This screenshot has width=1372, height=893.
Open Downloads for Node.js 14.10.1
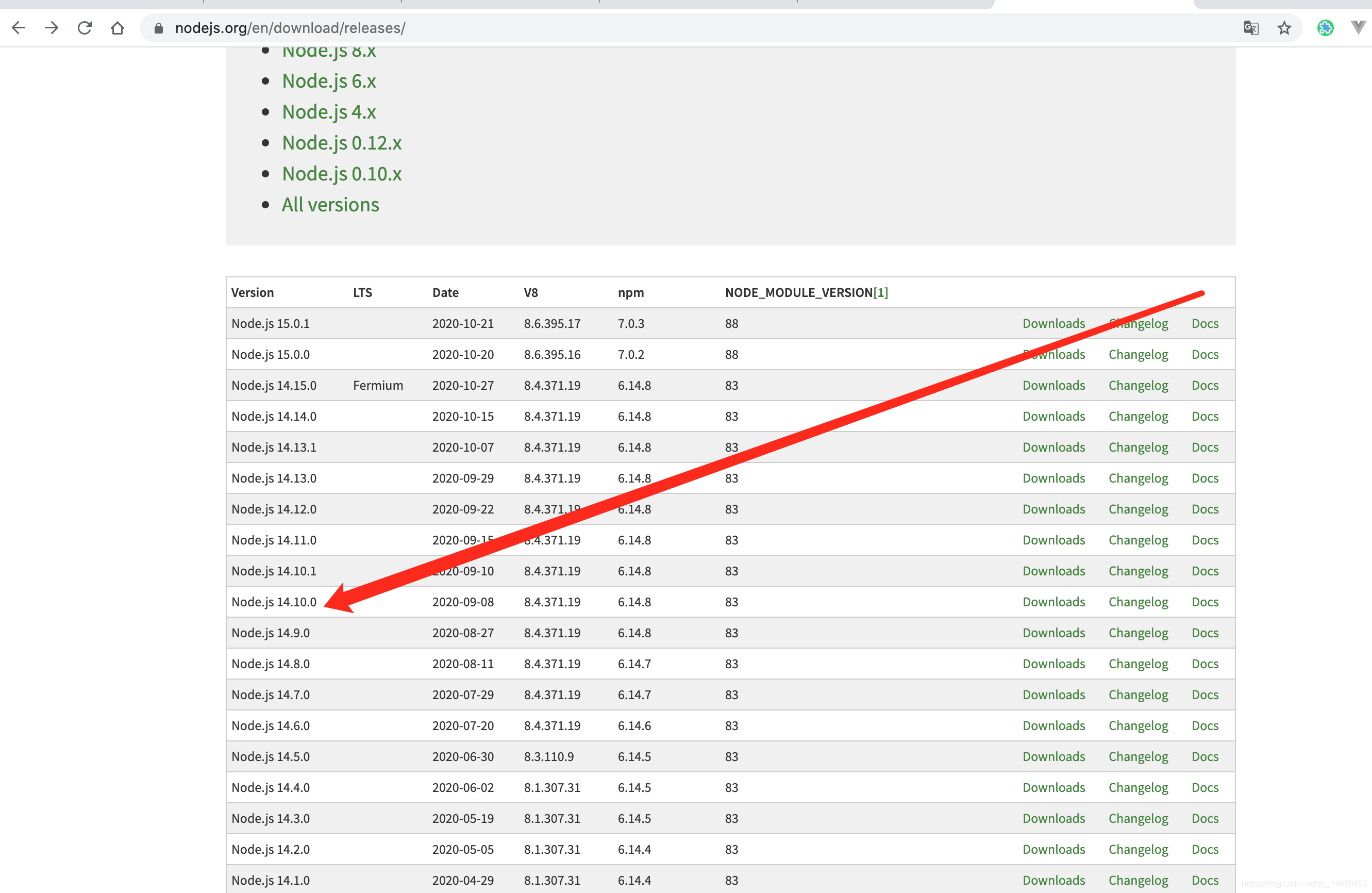[1054, 571]
